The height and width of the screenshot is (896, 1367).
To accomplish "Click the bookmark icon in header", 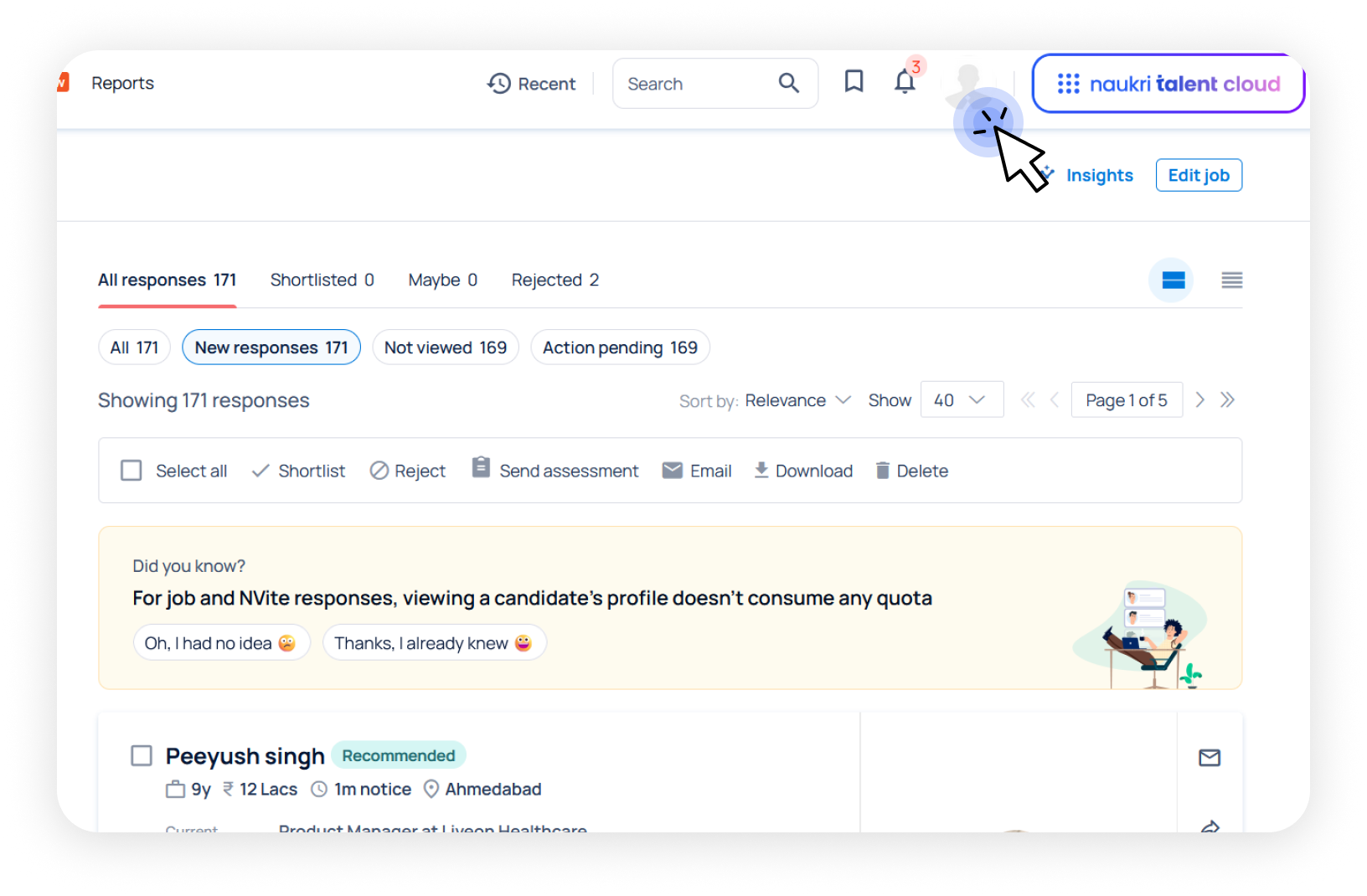I will 854,81.
